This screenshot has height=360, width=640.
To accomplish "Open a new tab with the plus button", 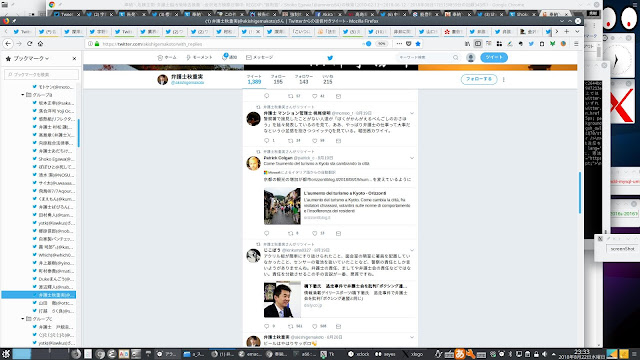I will (567, 31).
